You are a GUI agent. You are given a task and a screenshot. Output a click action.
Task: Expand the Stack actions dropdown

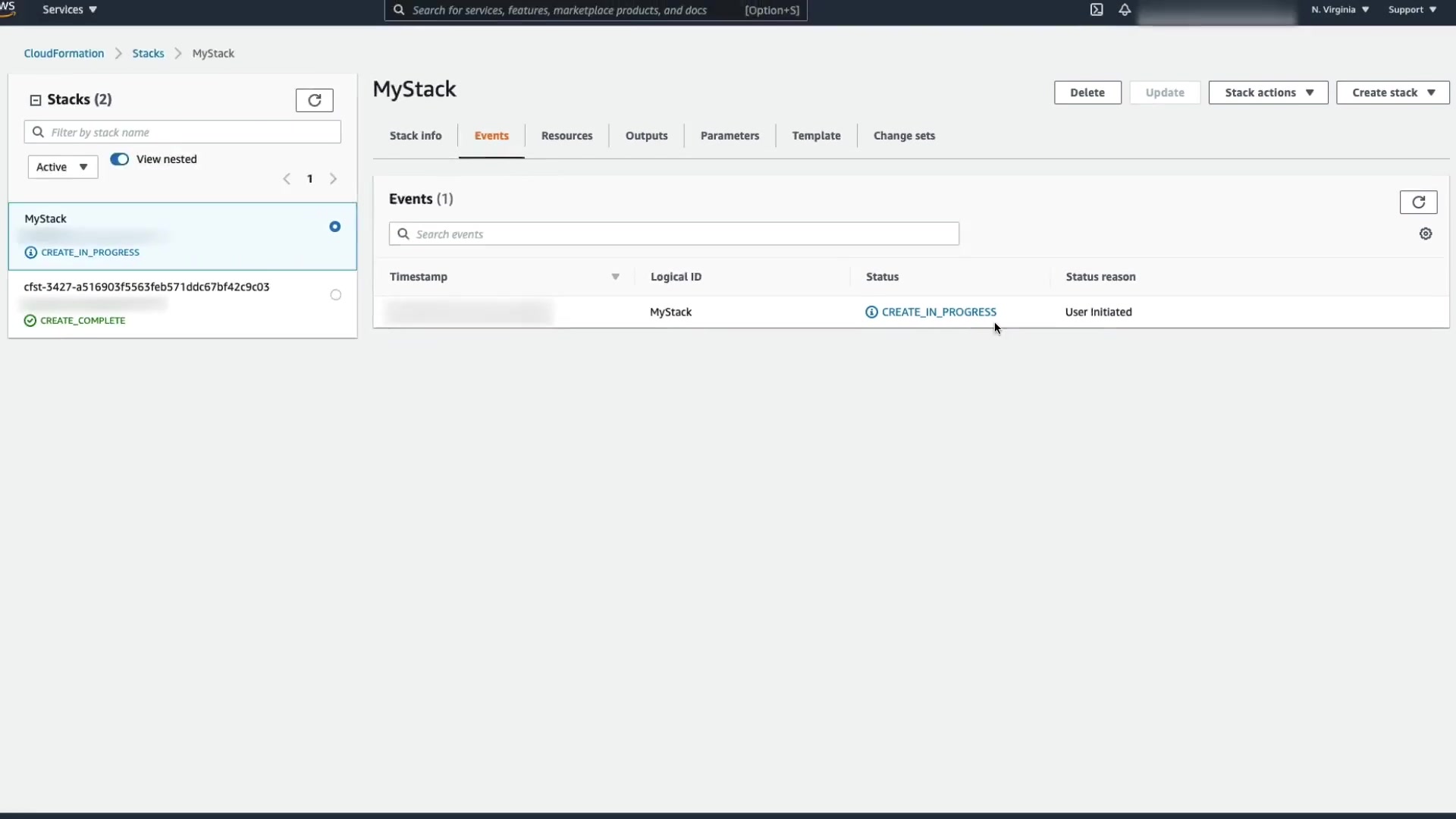pos(1268,93)
